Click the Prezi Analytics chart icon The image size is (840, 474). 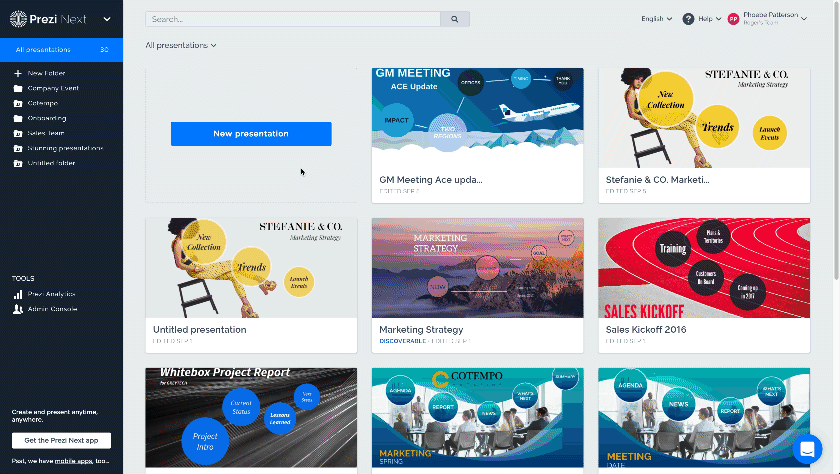pos(18,294)
